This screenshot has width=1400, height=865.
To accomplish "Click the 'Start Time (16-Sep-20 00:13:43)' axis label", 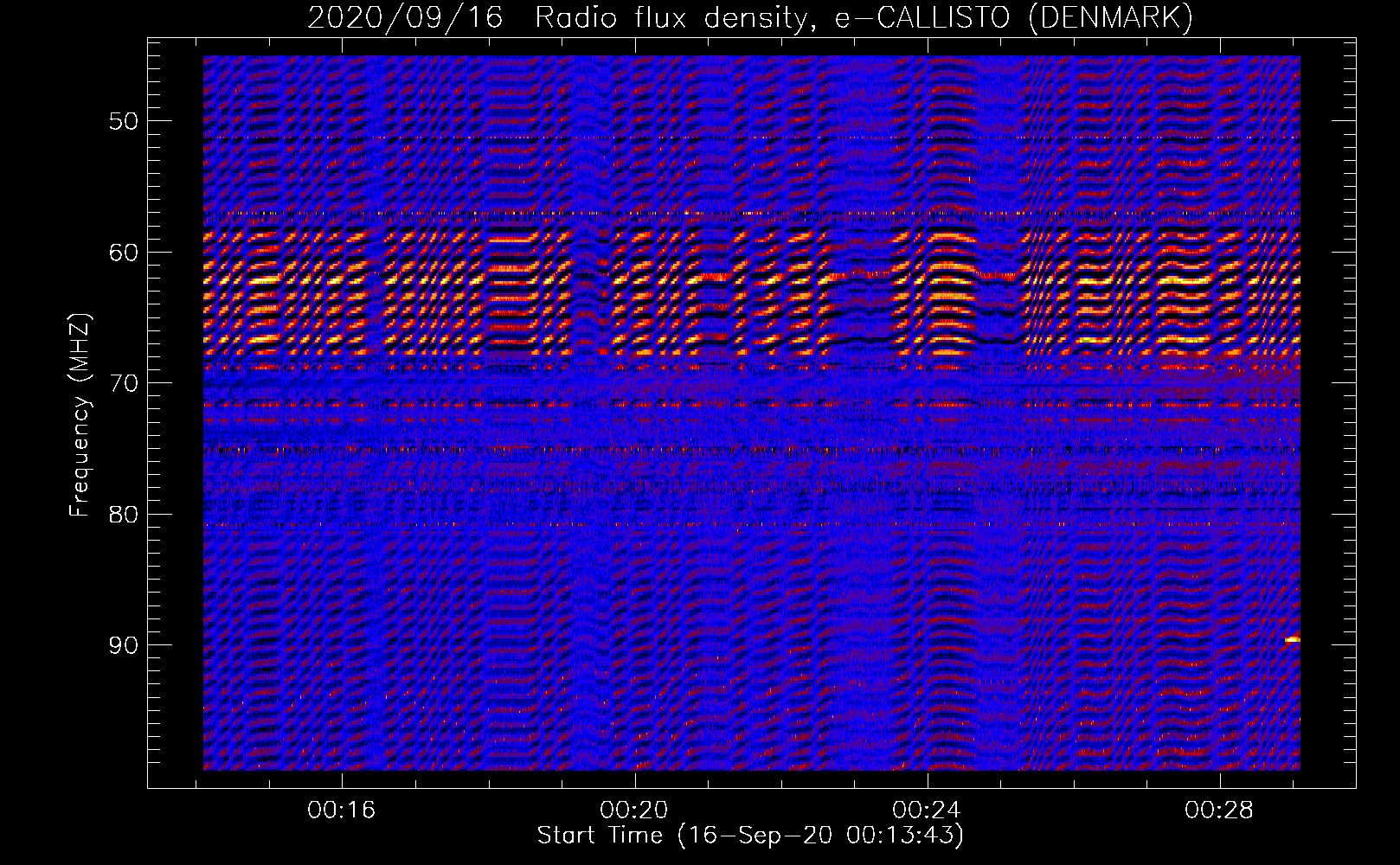I will 750,836.
